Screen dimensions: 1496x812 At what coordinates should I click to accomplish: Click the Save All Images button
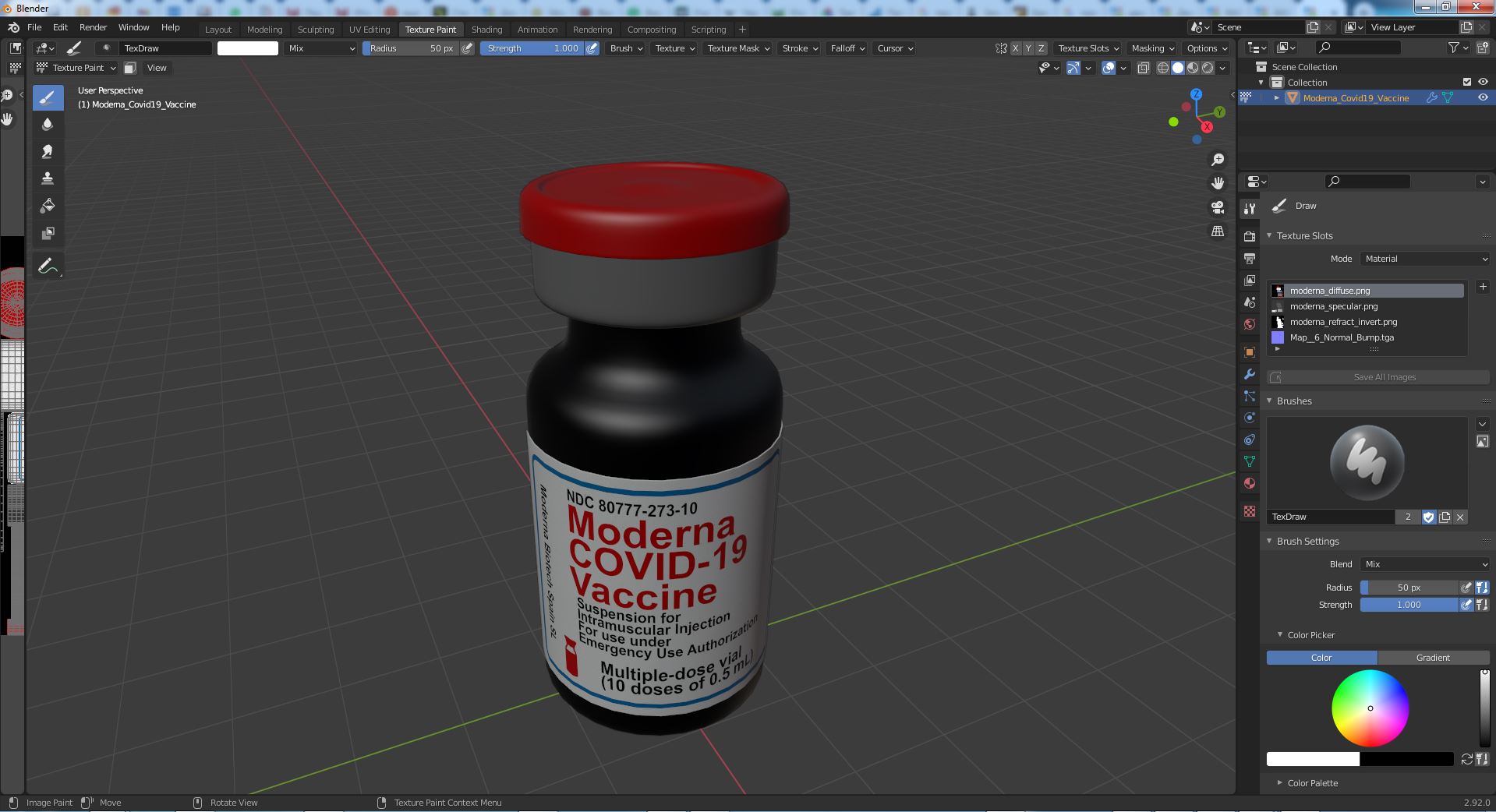1378,377
